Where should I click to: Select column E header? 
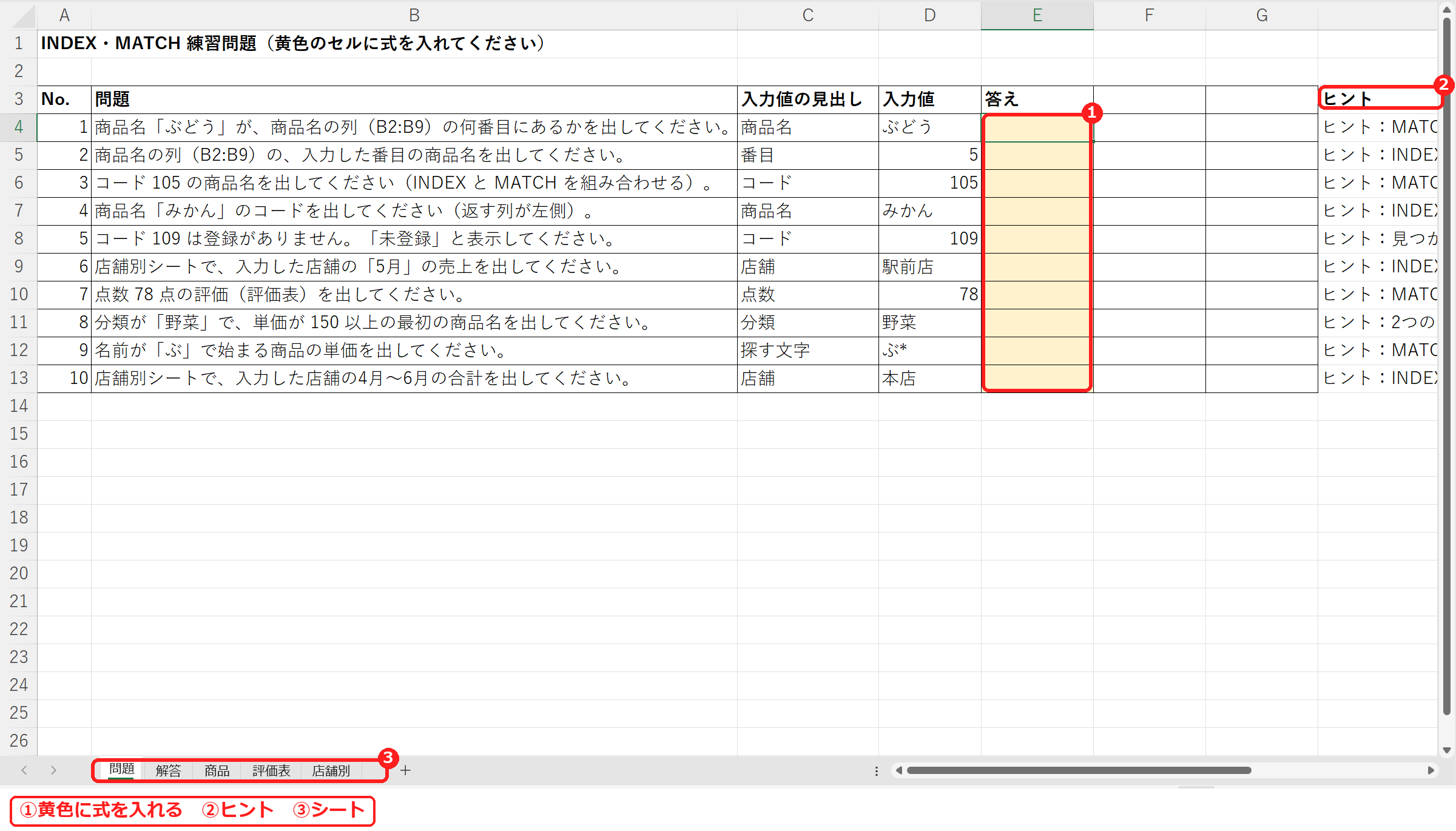1037,15
